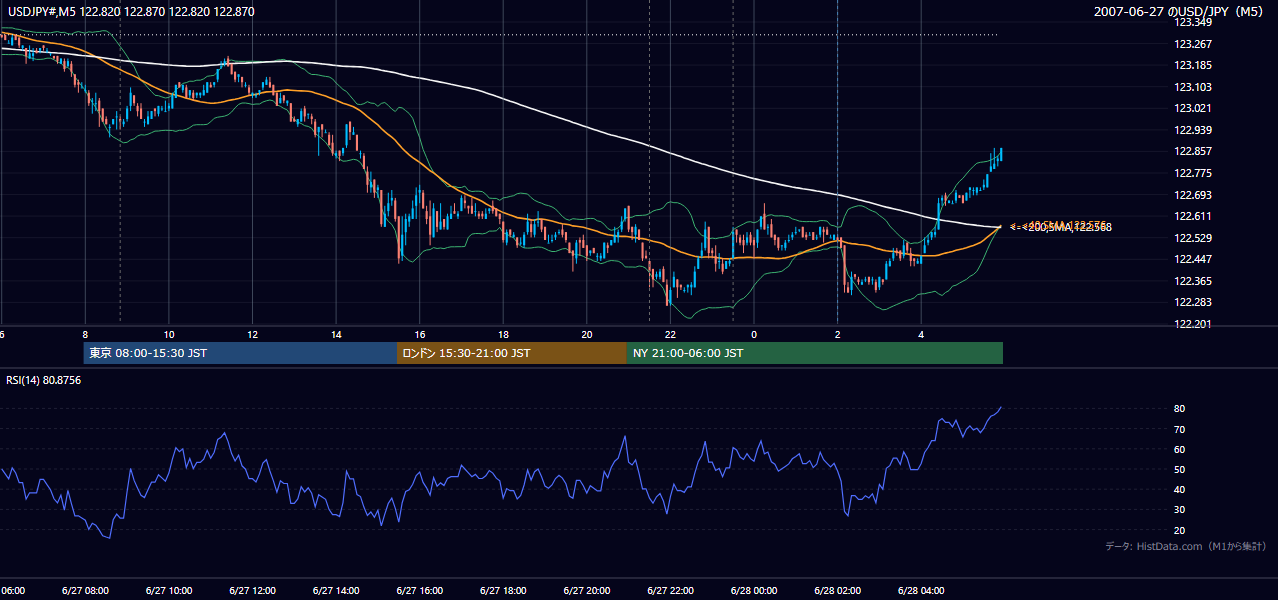The image size is (1278, 600).
Task: Select the 東京 08:00-15:30 JST session bar
Action: click(240, 353)
